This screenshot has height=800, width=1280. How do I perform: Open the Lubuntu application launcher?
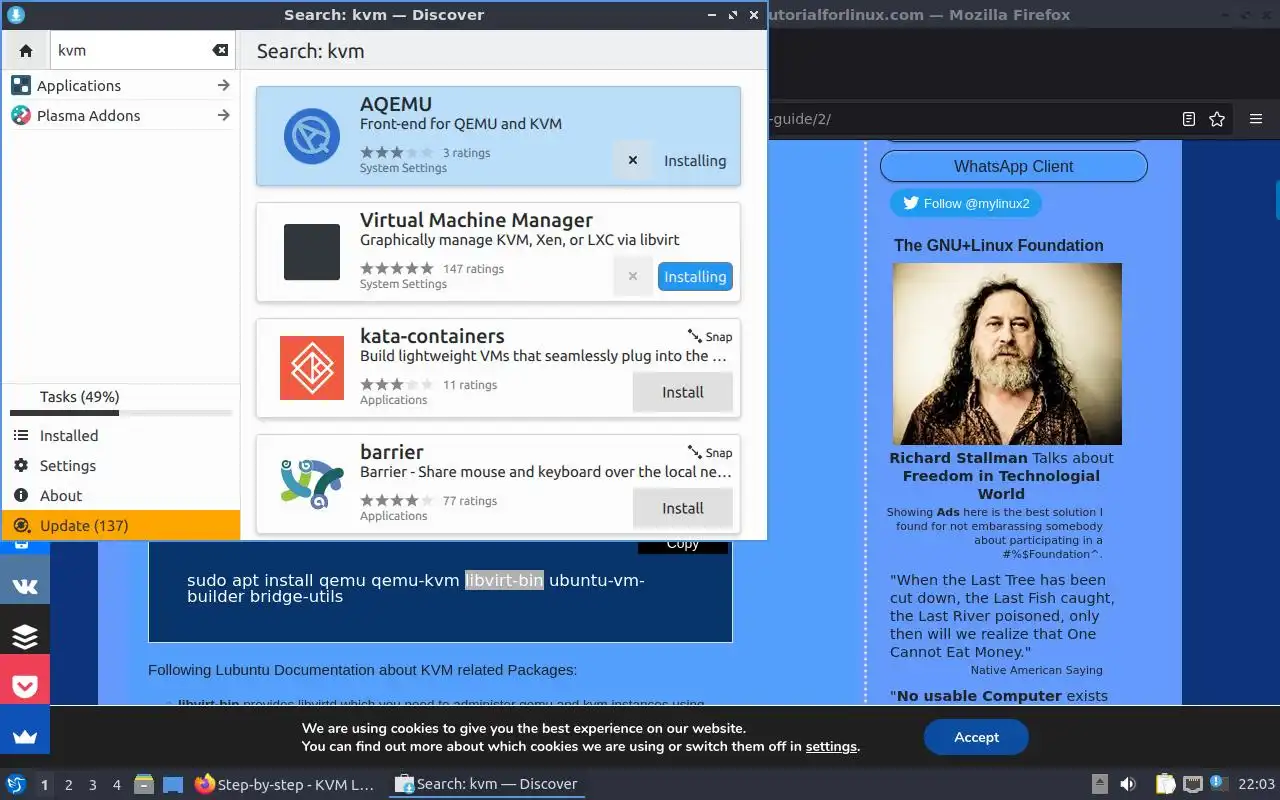click(x=15, y=784)
